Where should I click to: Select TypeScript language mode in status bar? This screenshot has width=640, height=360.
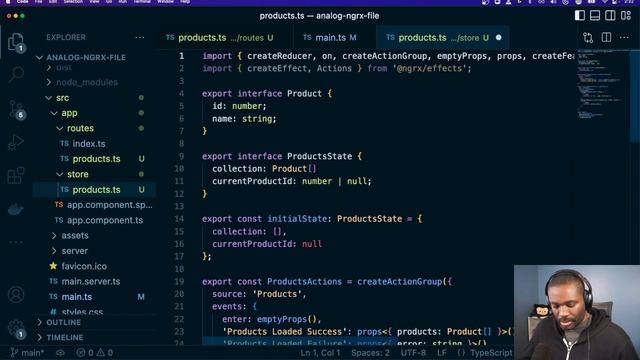[x=491, y=352]
